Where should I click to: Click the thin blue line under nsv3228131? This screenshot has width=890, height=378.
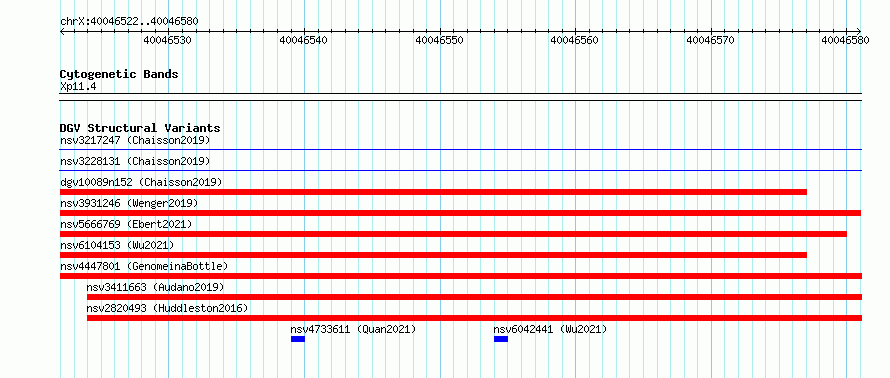[x=460, y=170]
